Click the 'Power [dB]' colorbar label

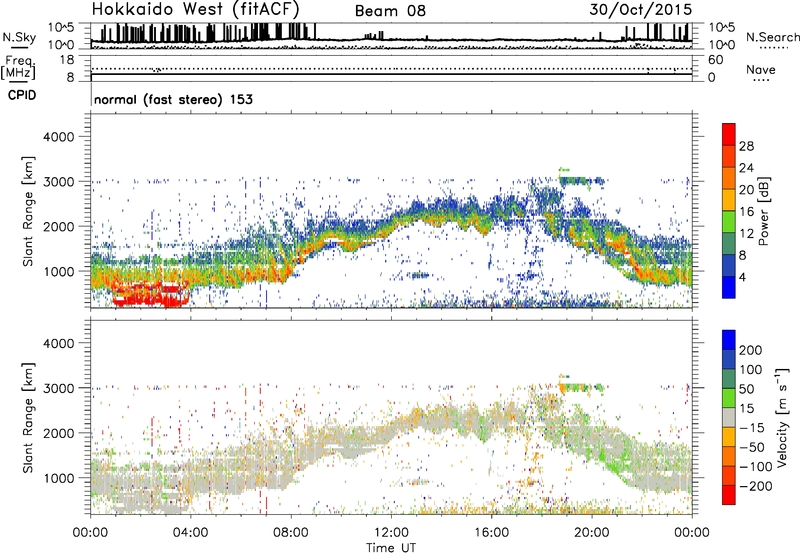tap(764, 211)
